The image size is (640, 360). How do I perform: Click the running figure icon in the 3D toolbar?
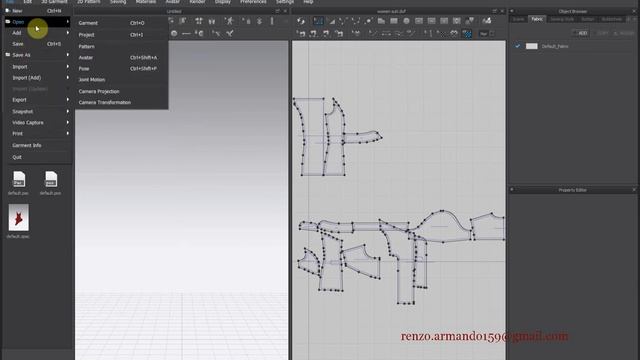tap(229, 21)
